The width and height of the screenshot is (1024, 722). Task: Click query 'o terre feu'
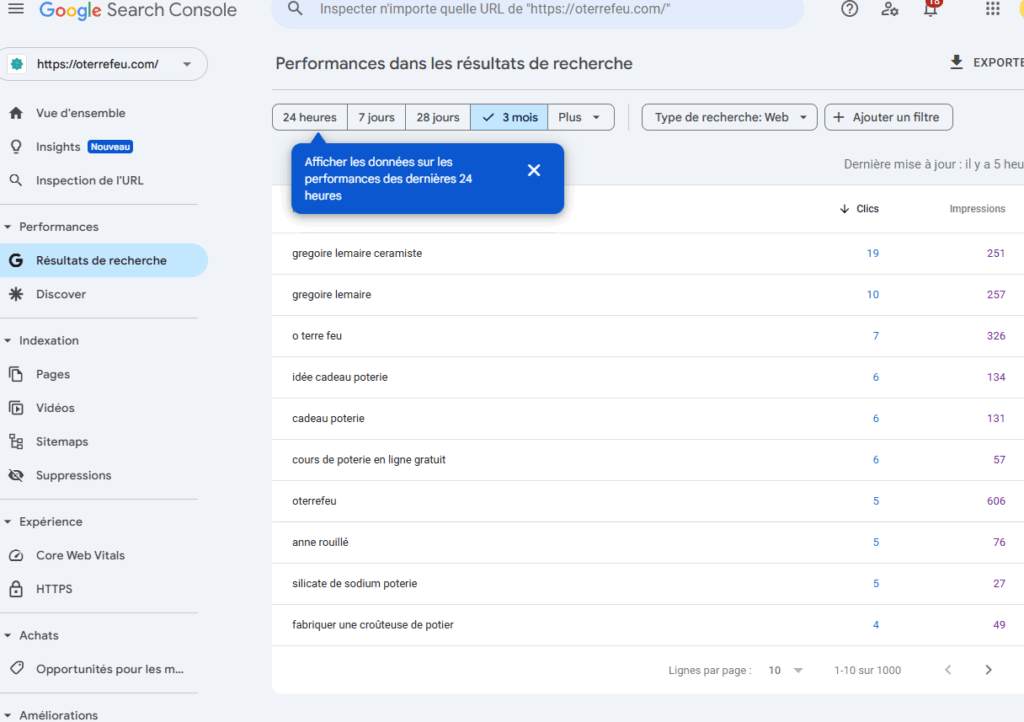[x=317, y=336]
